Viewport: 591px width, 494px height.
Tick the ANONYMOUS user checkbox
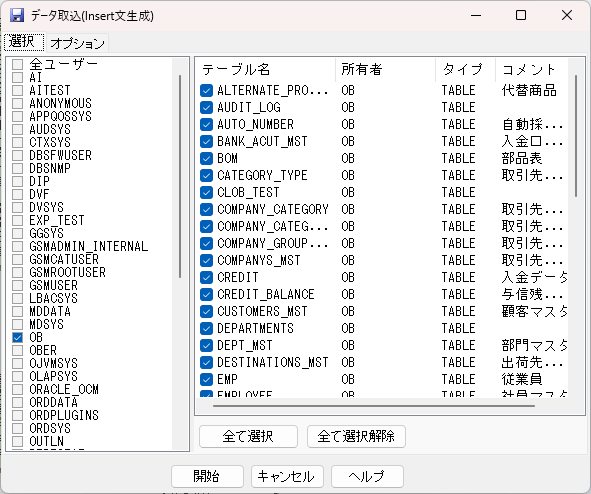click(x=17, y=103)
